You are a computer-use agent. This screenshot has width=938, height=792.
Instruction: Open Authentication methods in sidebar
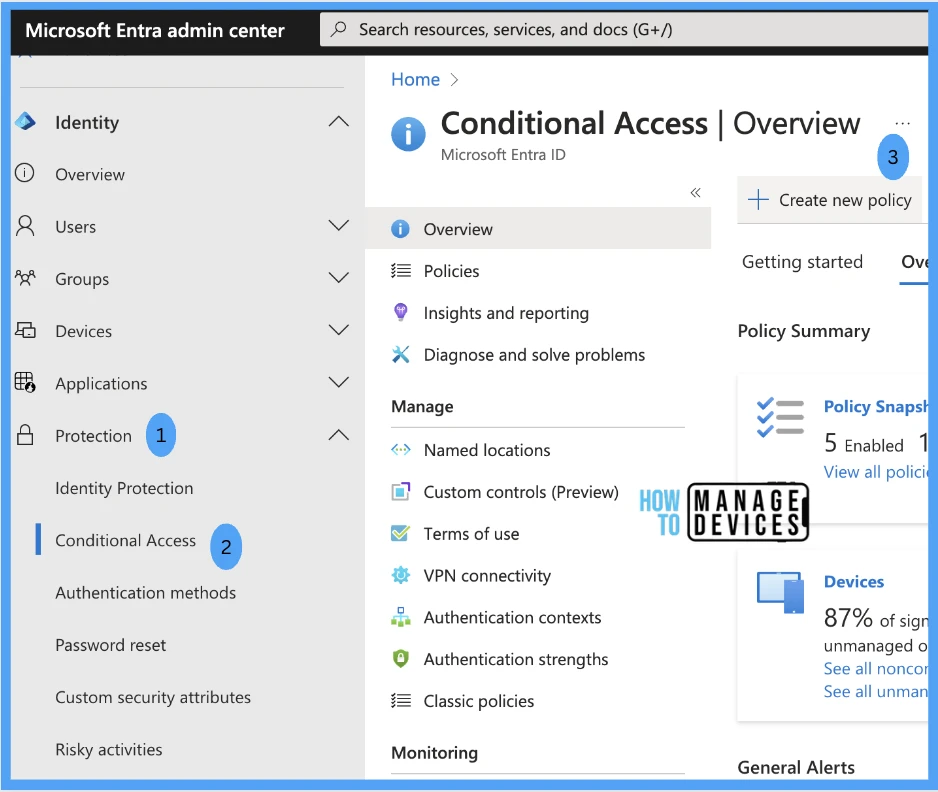145,593
